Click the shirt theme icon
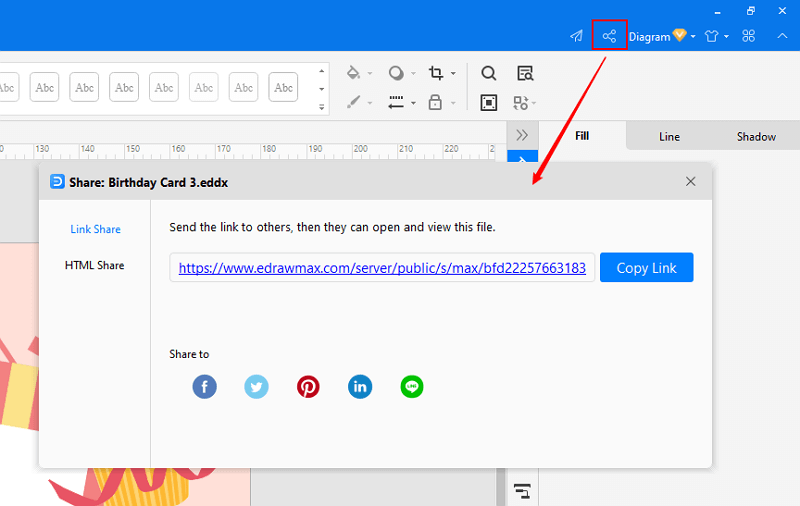Image resolution: width=800 pixels, height=506 pixels. click(711, 36)
